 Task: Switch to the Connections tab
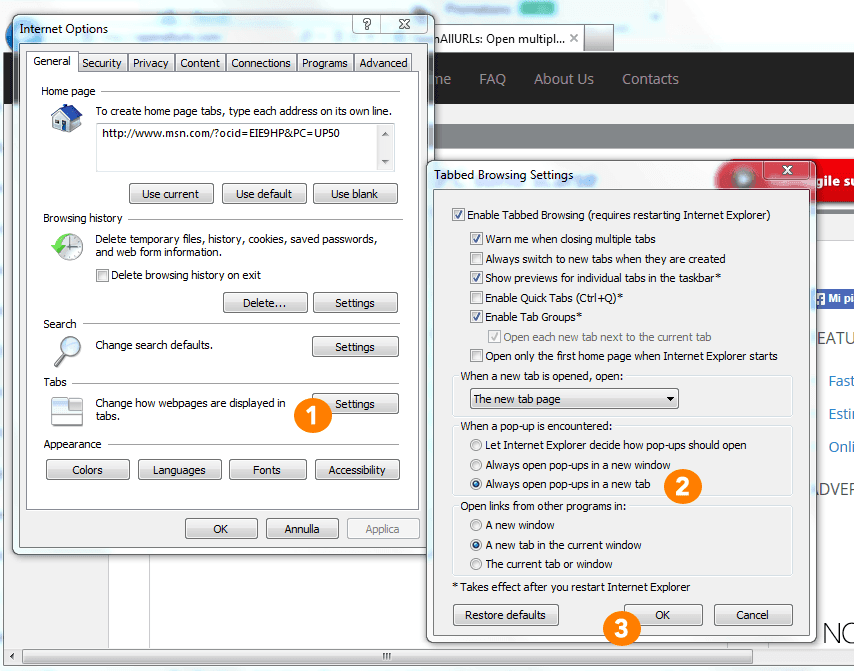click(x=261, y=63)
